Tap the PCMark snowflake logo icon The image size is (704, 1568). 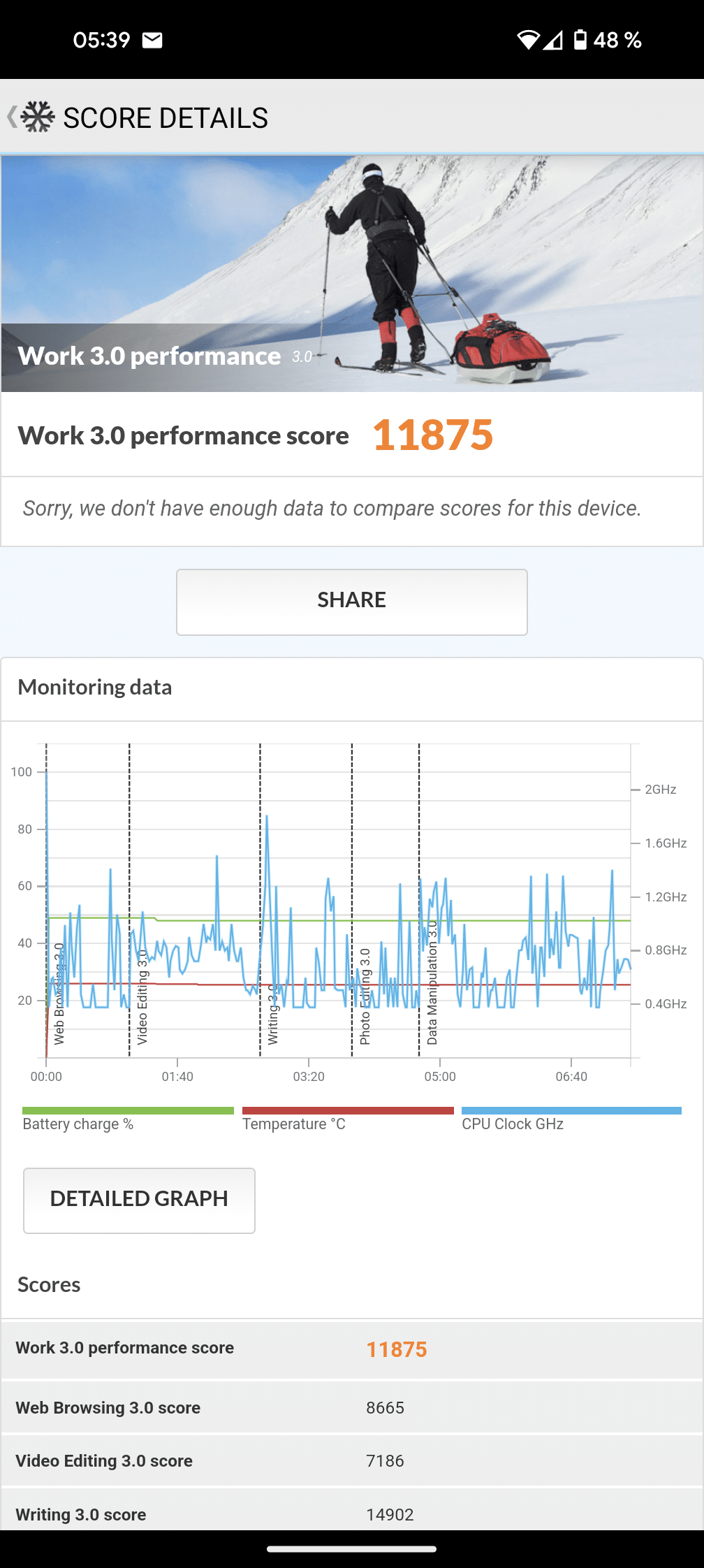(x=38, y=117)
